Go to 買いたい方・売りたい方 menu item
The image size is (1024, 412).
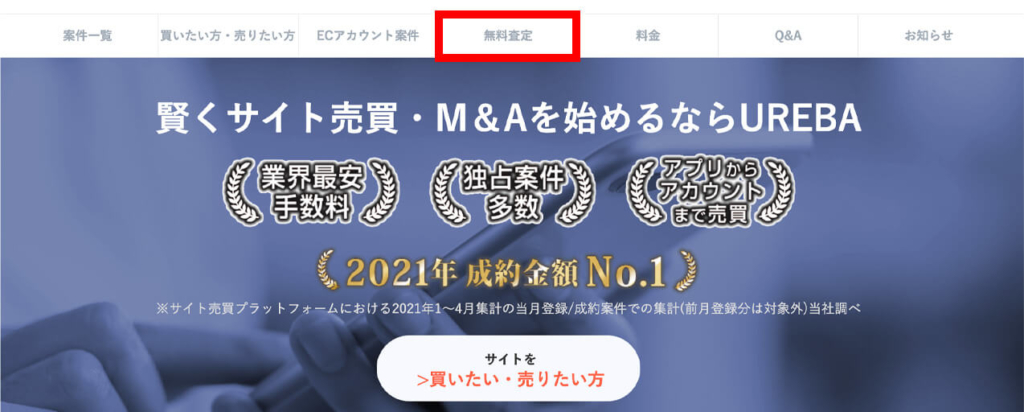pyautogui.click(x=227, y=36)
